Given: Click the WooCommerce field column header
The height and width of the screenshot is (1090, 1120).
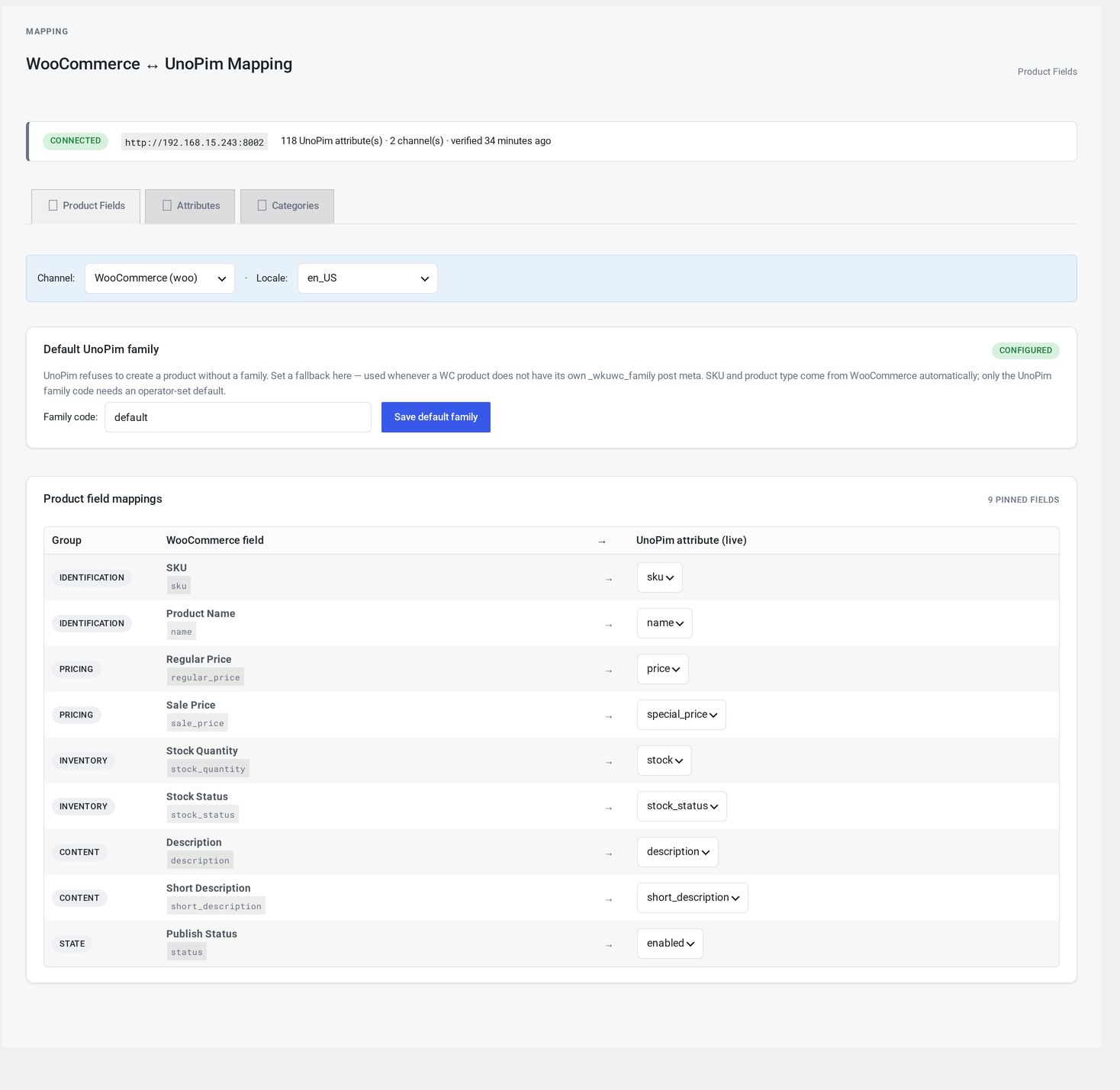Looking at the screenshot, I should coord(215,540).
